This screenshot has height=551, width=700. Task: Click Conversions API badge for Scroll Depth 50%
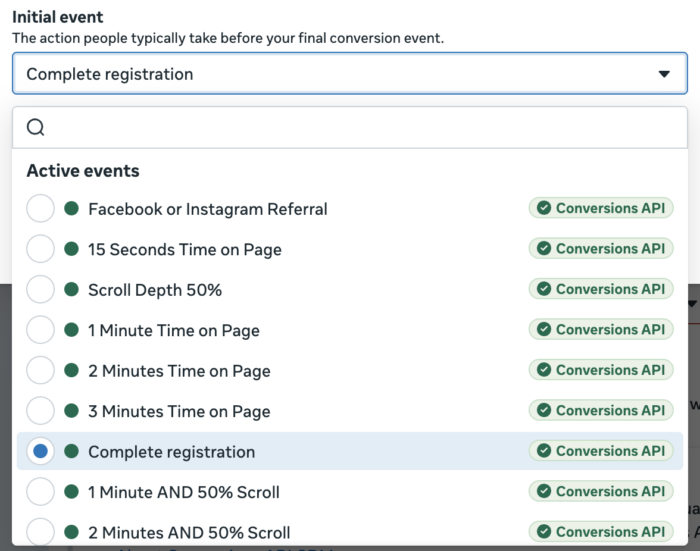coord(601,289)
